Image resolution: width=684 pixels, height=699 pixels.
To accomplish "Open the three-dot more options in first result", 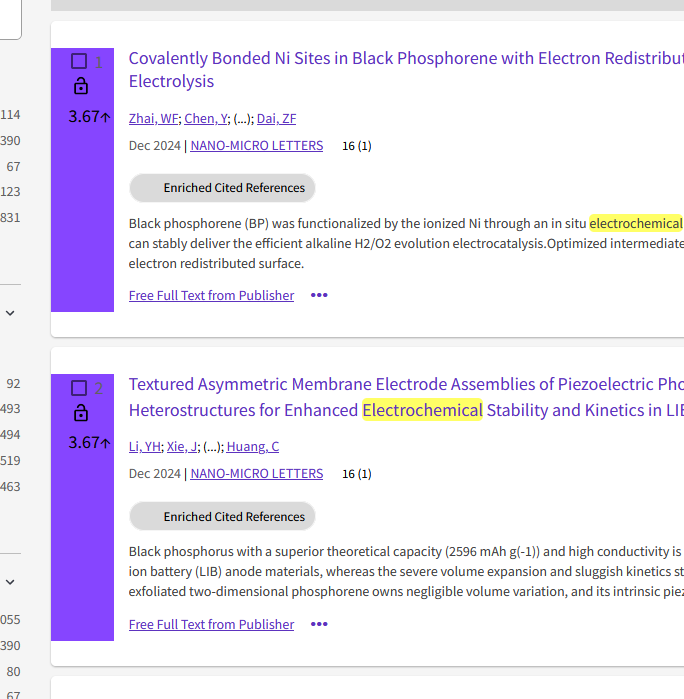I will click(319, 295).
